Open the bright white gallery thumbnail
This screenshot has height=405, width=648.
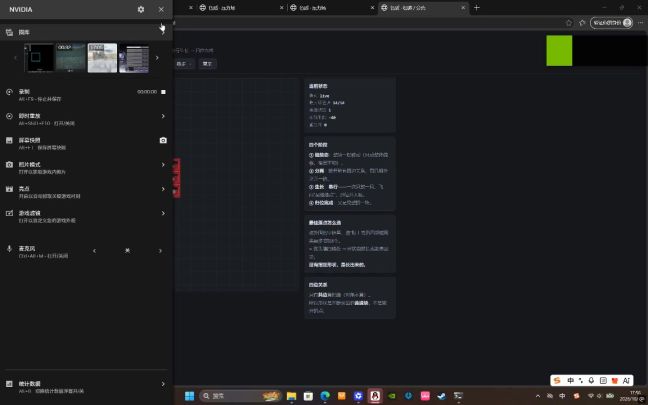point(102,58)
